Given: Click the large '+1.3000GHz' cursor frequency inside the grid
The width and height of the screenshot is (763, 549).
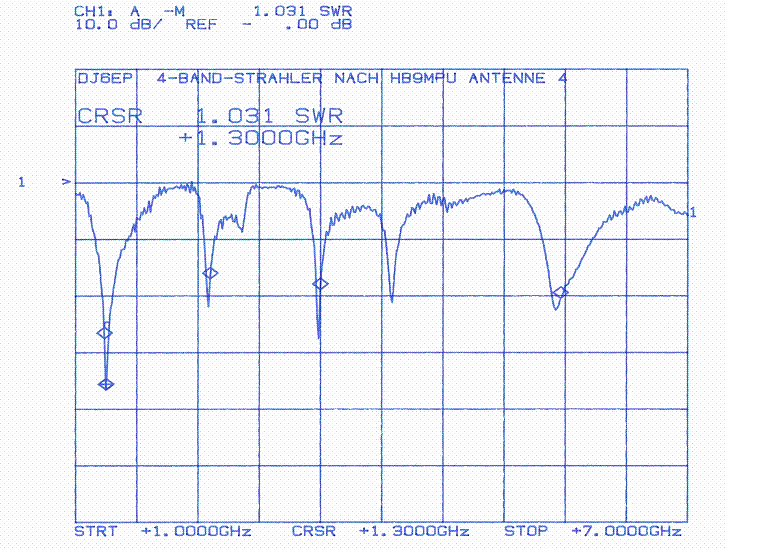Looking at the screenshot, I should pos(261,138).
